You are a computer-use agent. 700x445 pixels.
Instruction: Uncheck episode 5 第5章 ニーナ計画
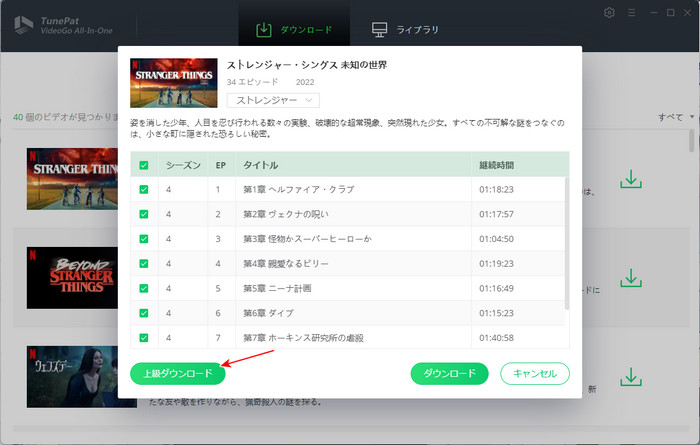tap(144, 288)
